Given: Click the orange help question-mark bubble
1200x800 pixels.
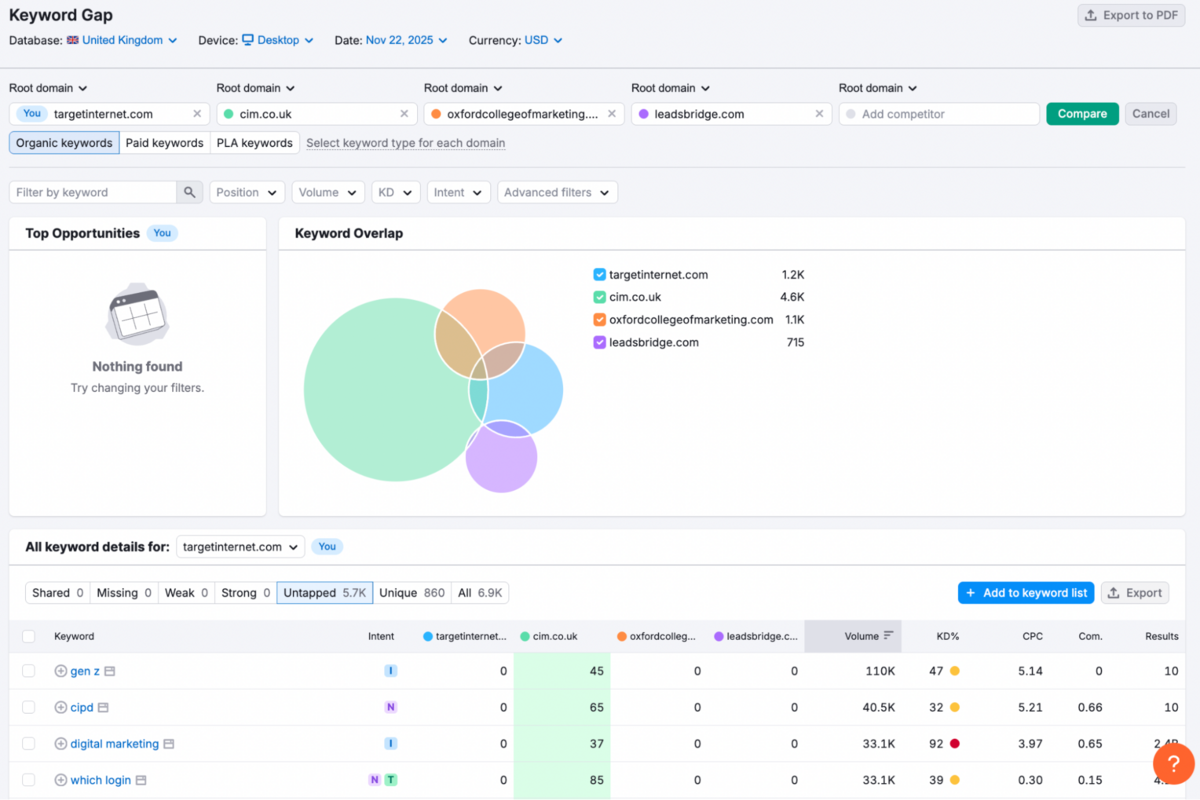Looking at the screenshot, I should tap(1173, 764).
